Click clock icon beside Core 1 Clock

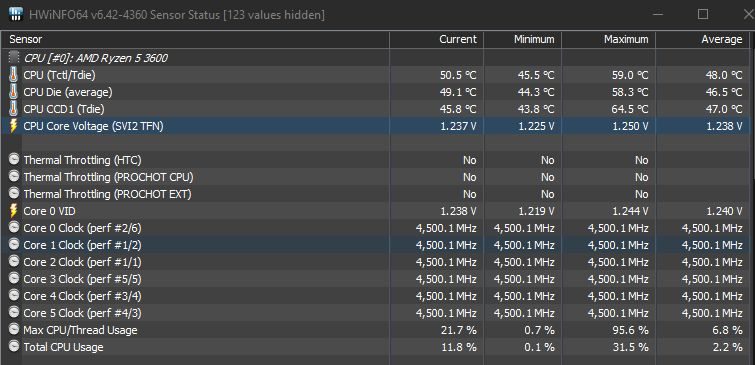14,245
